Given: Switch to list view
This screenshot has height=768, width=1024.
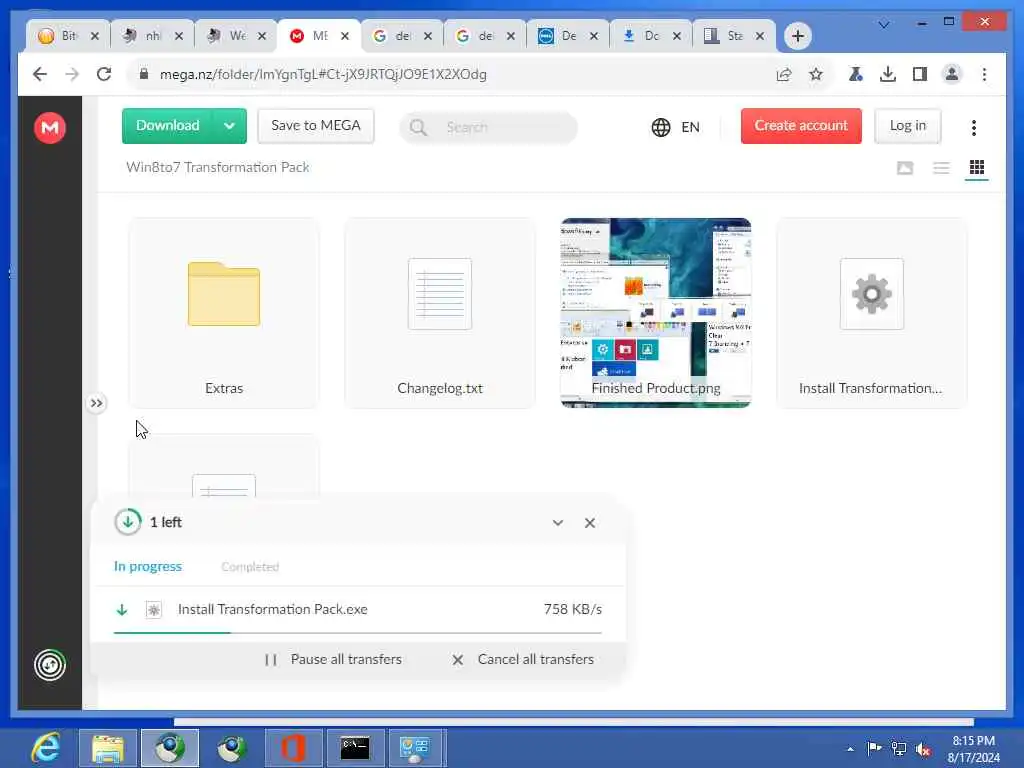Looking at the screenshot, I should (x=941, y=168).
